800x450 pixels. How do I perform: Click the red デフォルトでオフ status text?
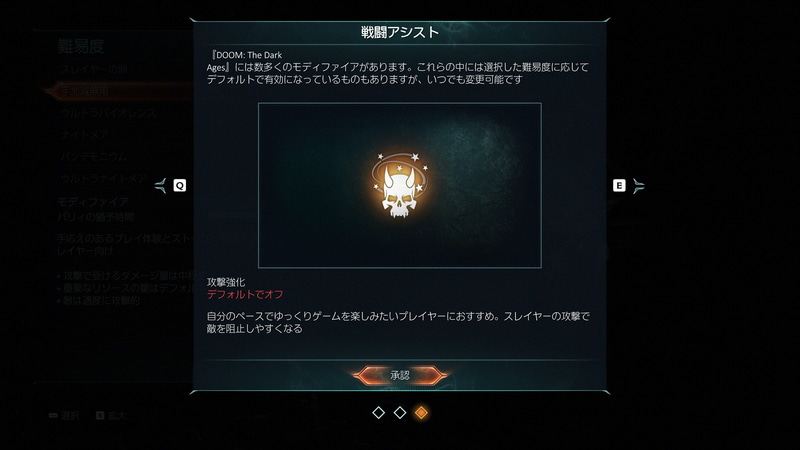[x=245, y=294]
